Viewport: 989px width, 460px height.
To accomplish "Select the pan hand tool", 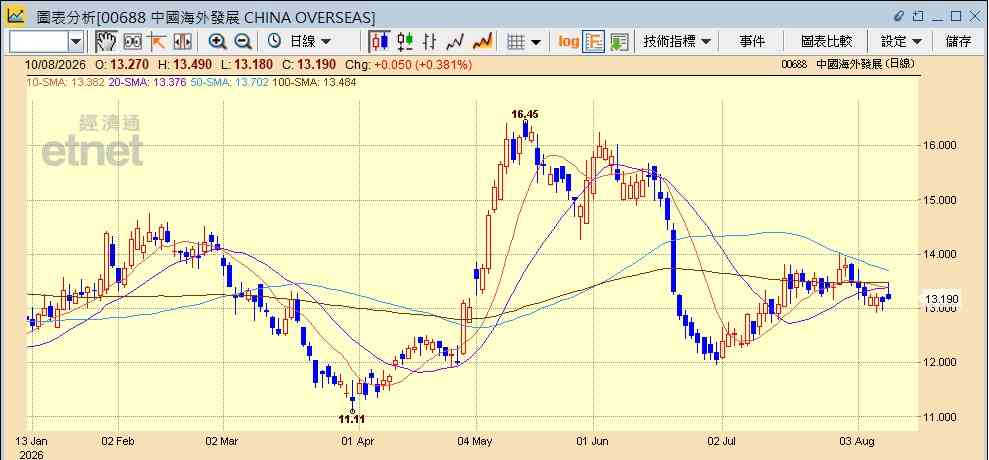I will [x=107, y=42].
